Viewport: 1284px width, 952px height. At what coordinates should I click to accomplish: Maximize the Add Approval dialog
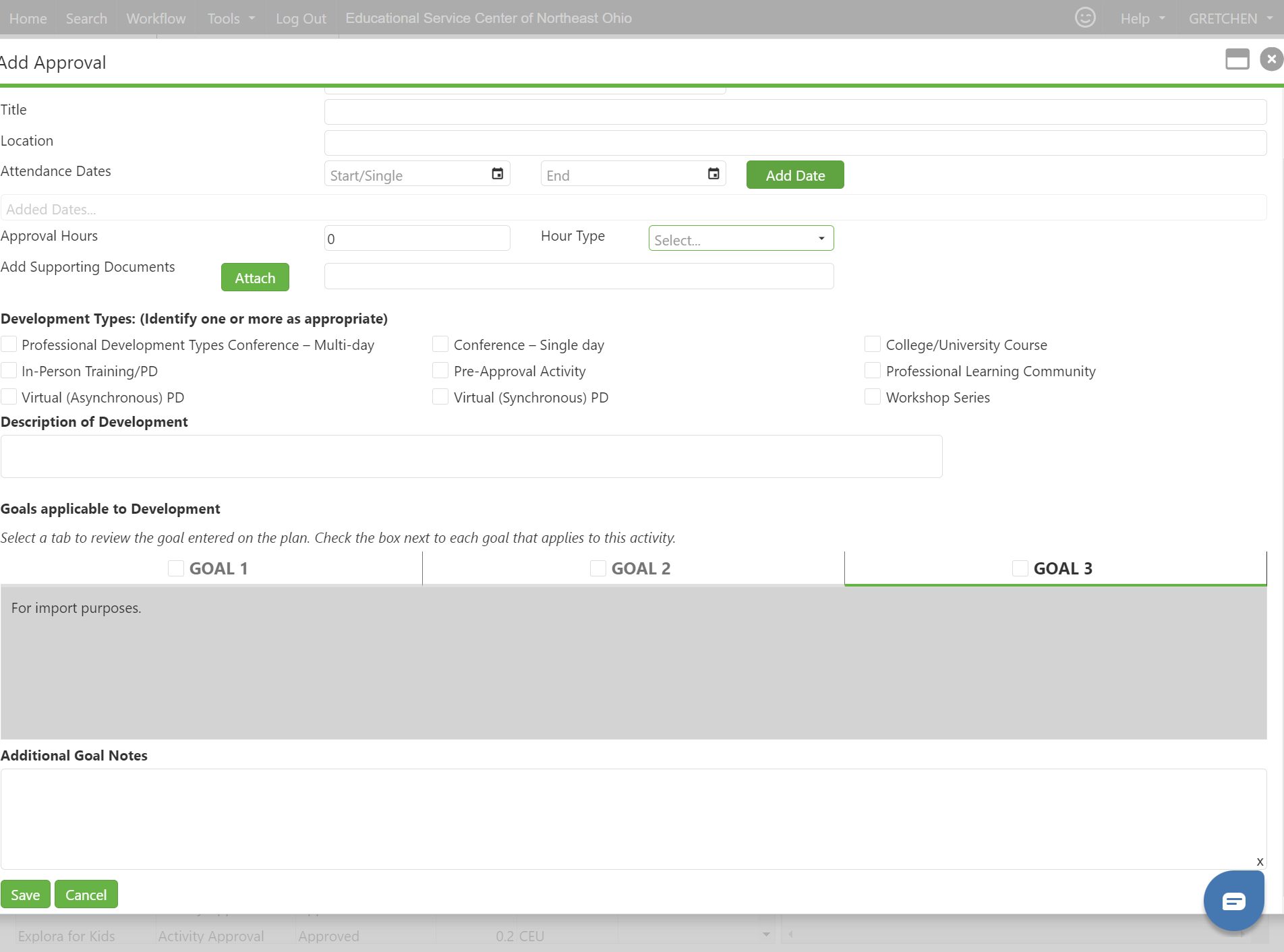pyautogui.click(x=1237, y=59)
